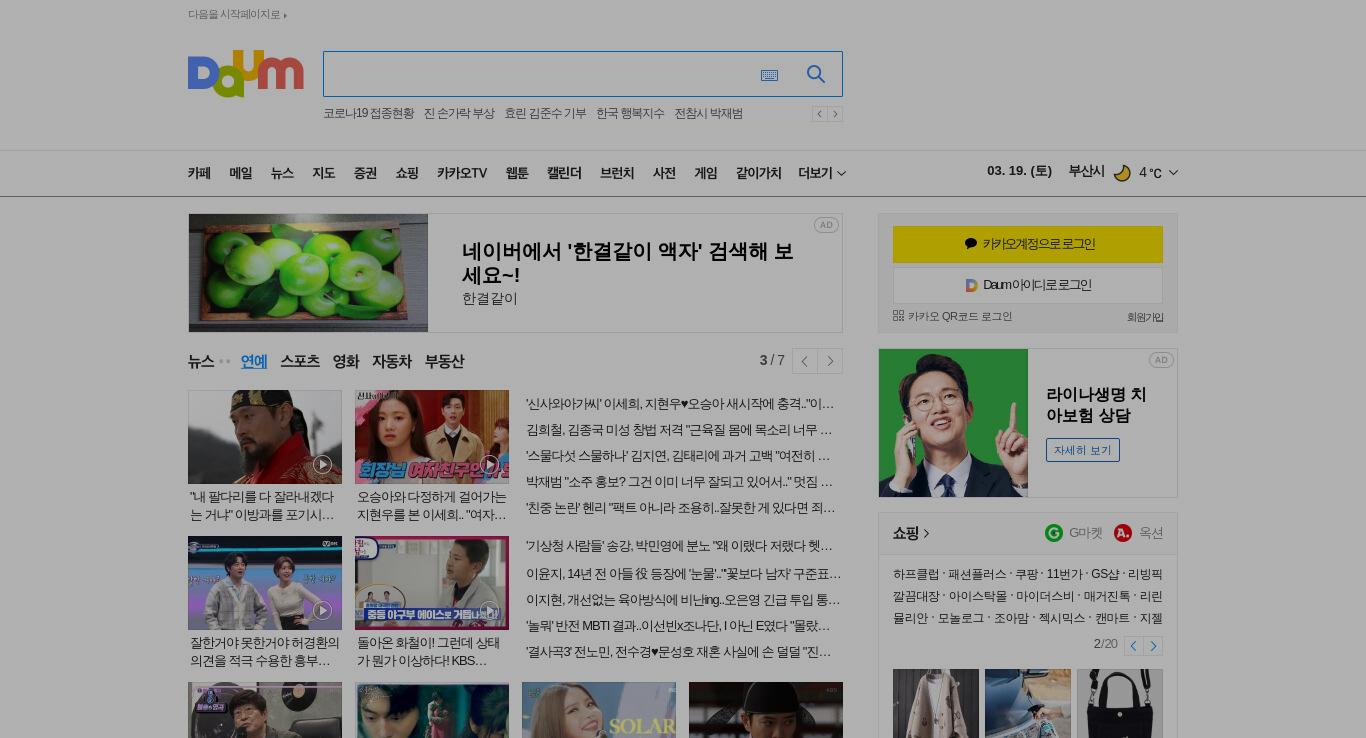Image resolution: width=1366 pixels, height=738 pixels.
Task: Select the 스포츠 news tab
Action: coord(300,361)
